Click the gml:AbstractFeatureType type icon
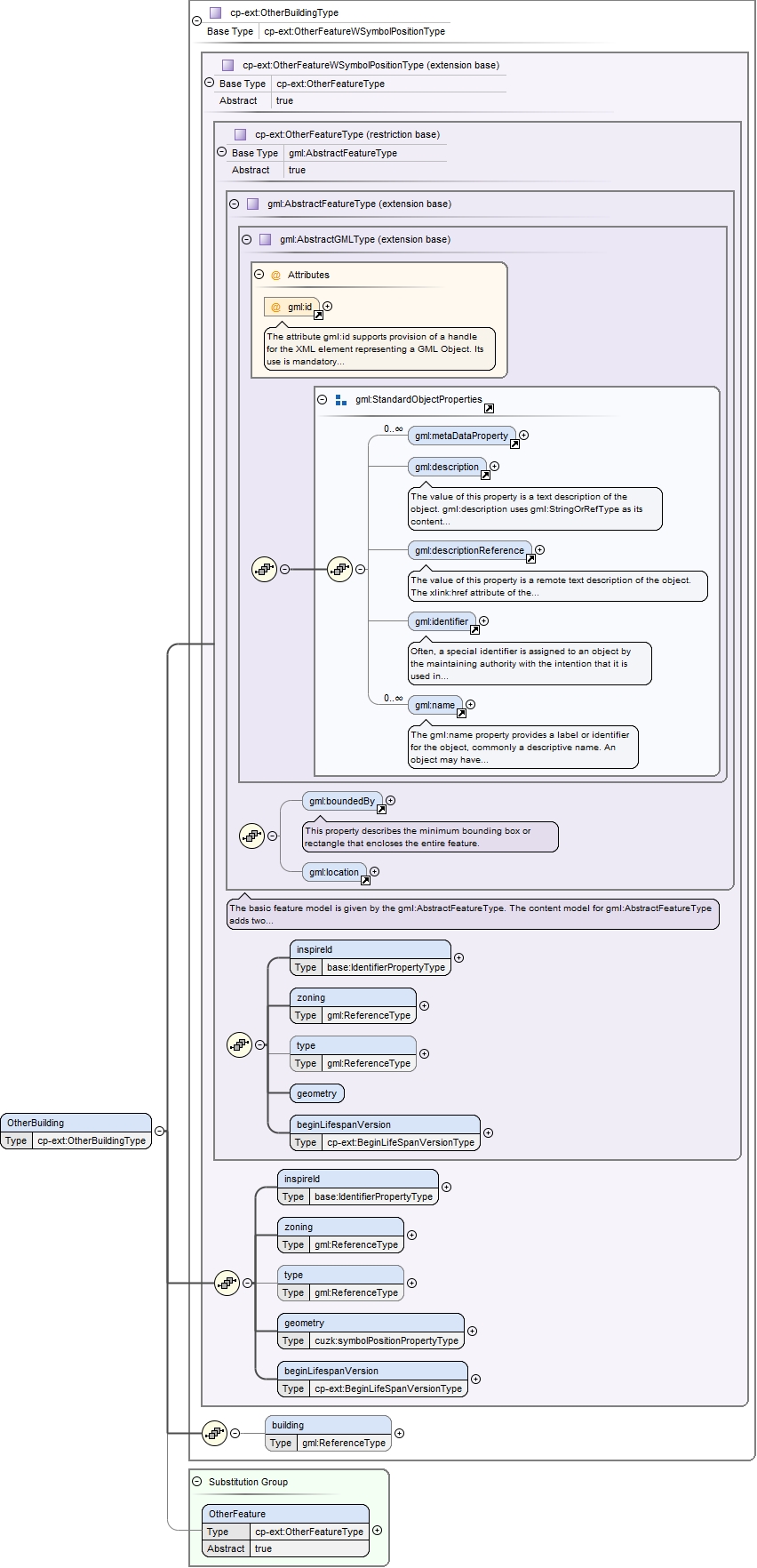This screenshot has width=757, height=1568. coord(252,204)
